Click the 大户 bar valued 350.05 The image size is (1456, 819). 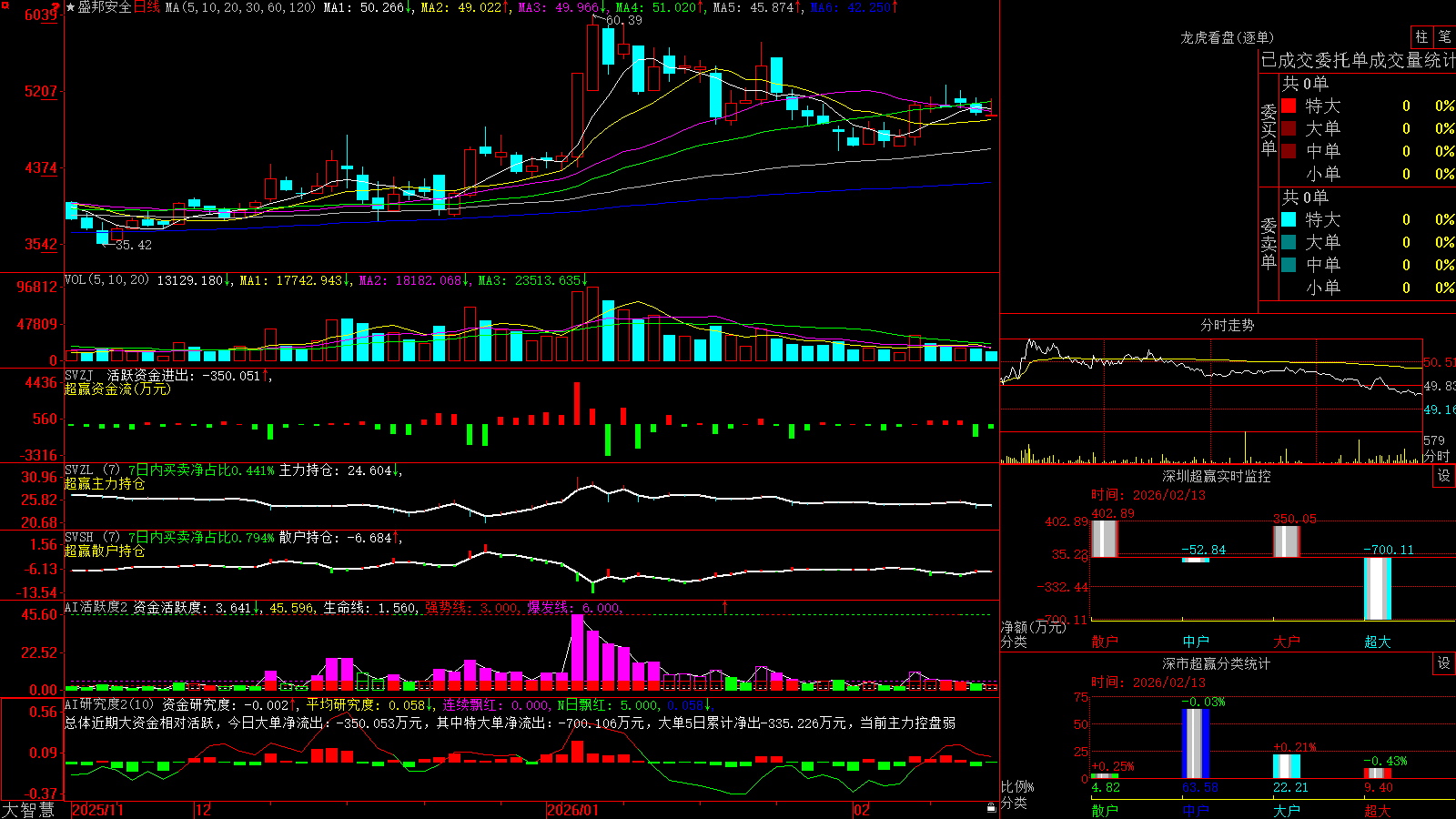pos(1287,541)
